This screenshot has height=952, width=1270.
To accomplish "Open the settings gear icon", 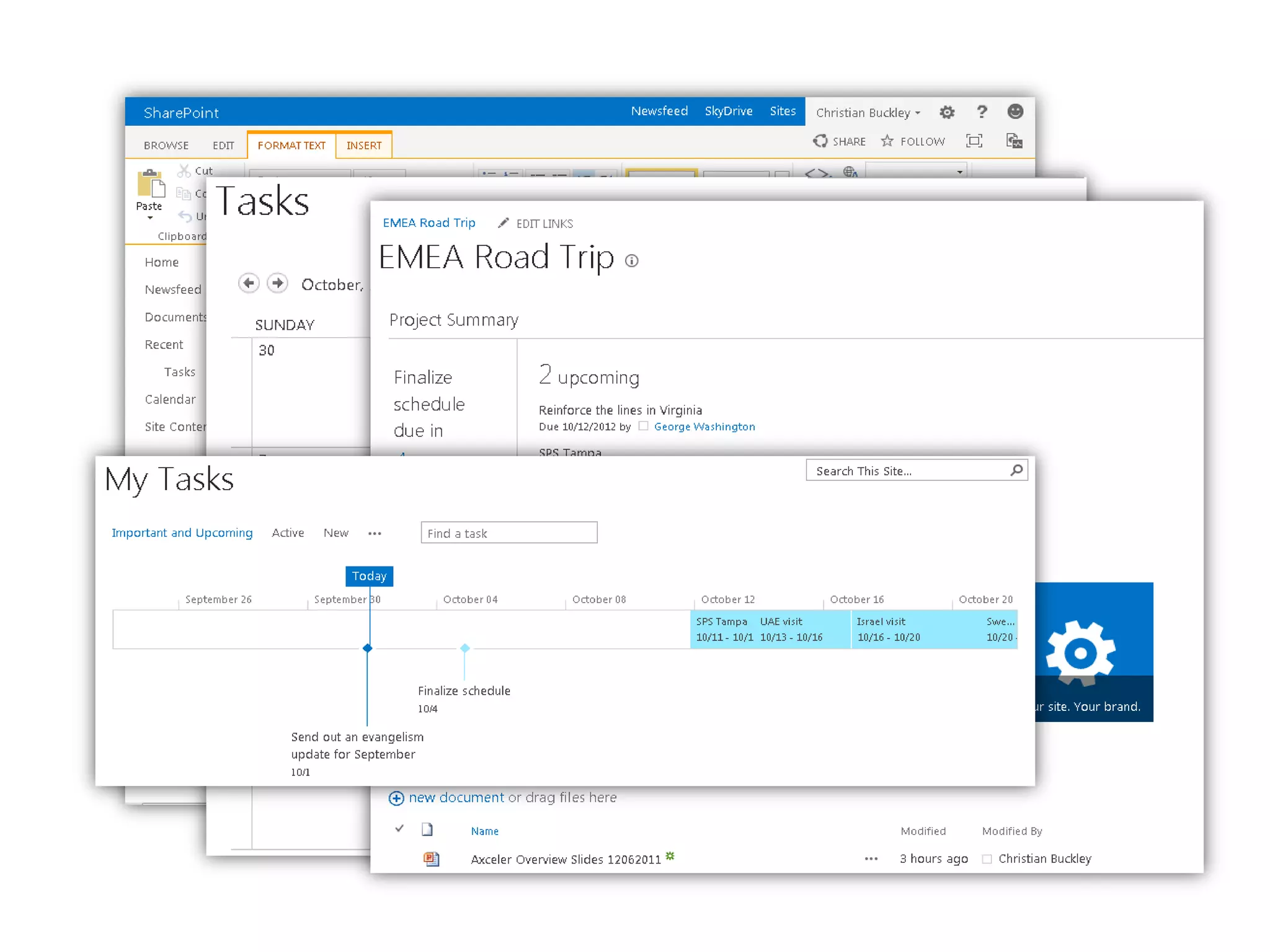I will tap(946, 112).
